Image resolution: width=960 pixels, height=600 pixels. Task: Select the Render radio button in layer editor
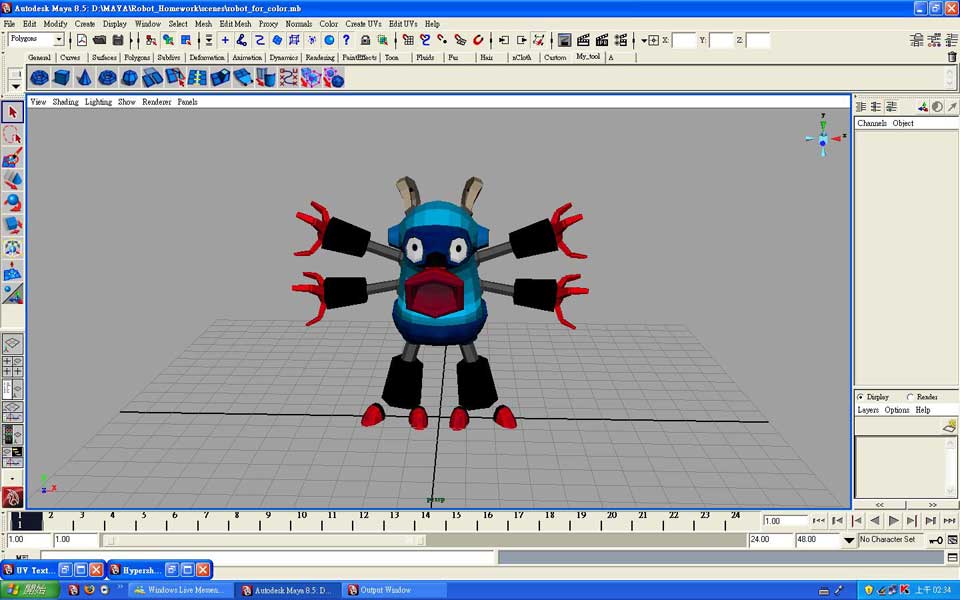coord(909,397)
